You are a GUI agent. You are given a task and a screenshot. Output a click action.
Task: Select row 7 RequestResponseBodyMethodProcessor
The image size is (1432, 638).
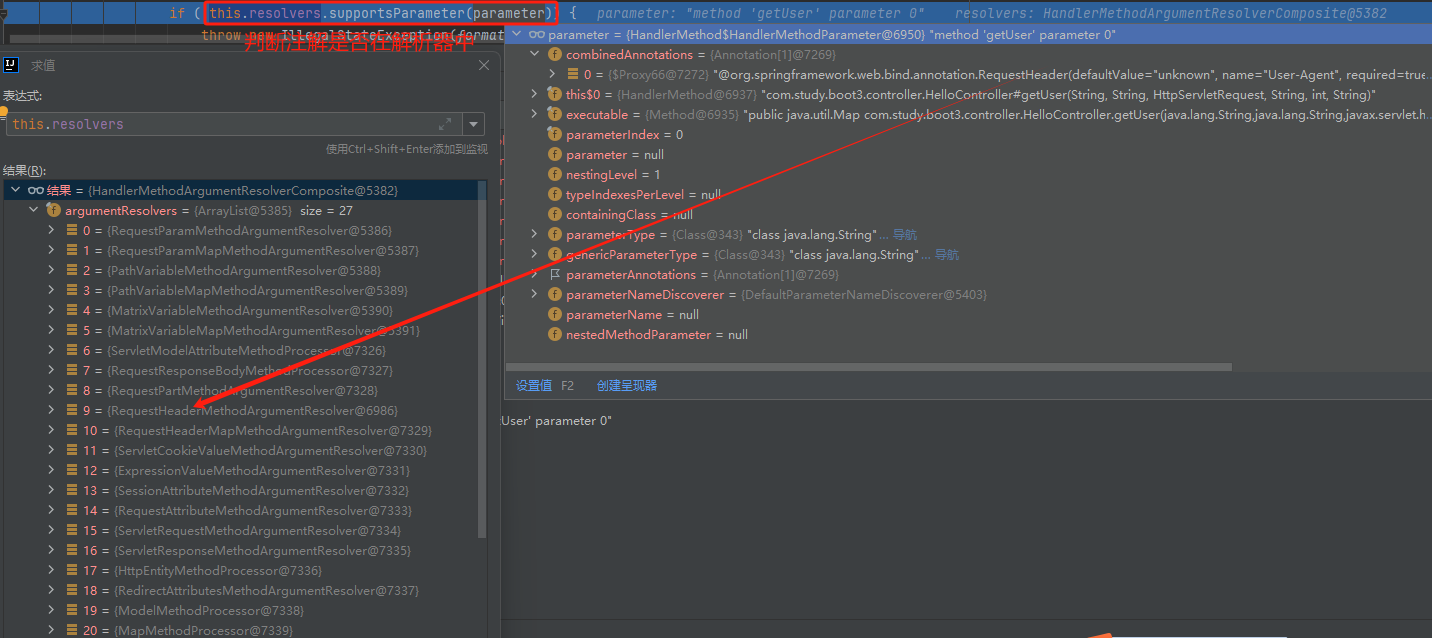(240, 370)
